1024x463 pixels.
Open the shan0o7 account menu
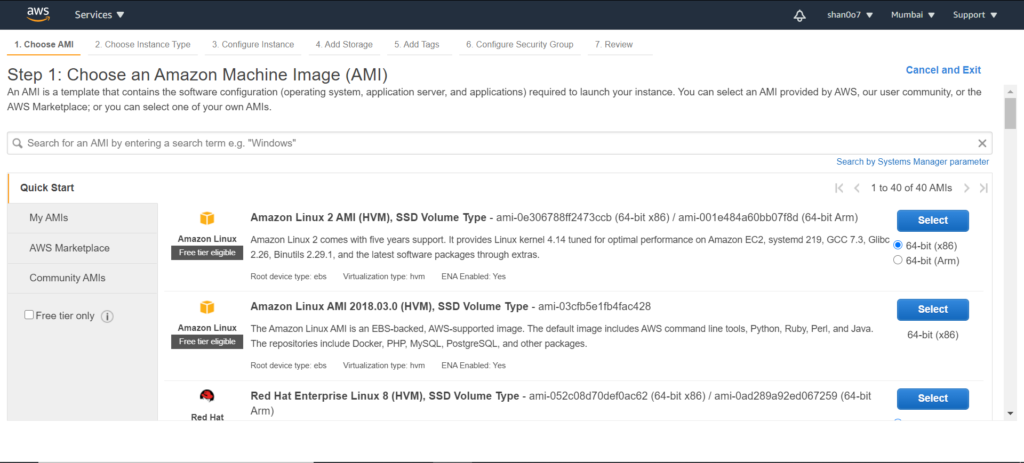click(x=850, y=15)
